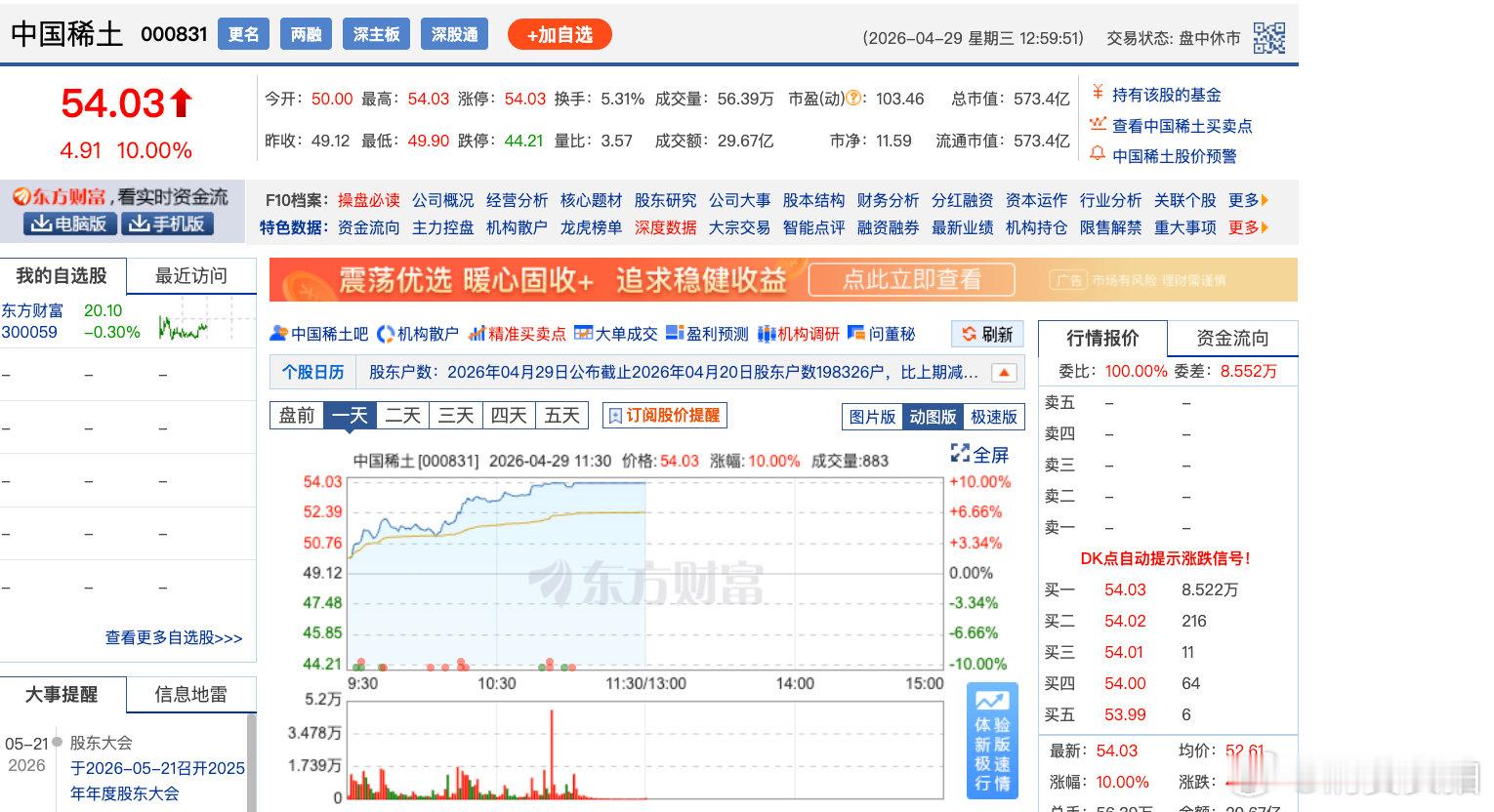Viewport: 1494px width, 812px height.
Task: Click 深股通 tag button
Action: coord(455,34)
